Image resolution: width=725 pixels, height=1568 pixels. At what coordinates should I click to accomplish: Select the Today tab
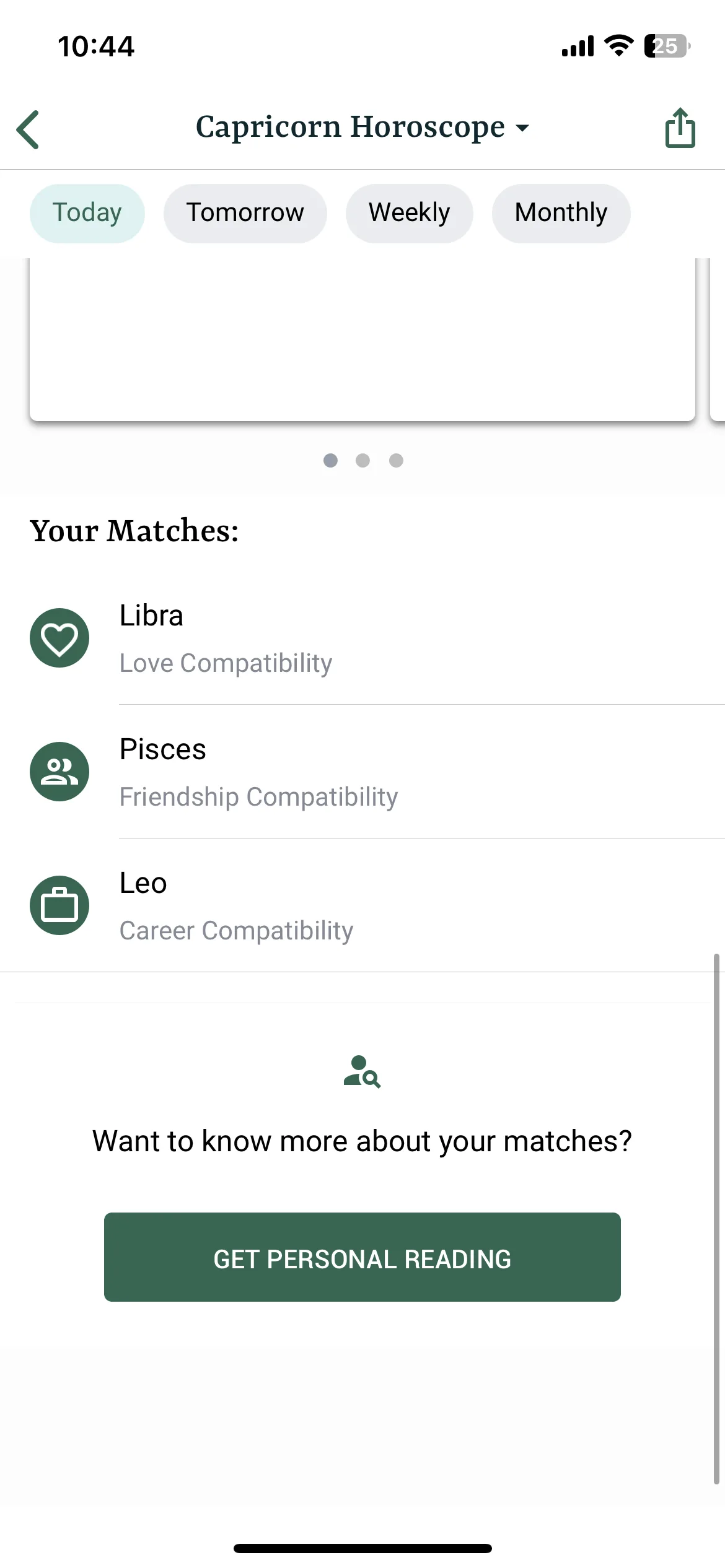[x=87, y=213]
